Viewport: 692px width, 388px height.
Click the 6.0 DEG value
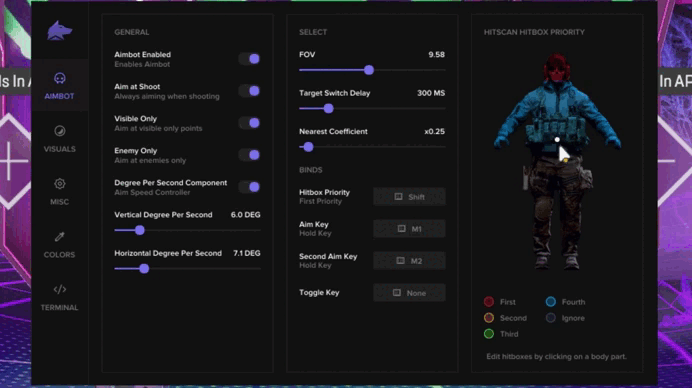(245, 215)
